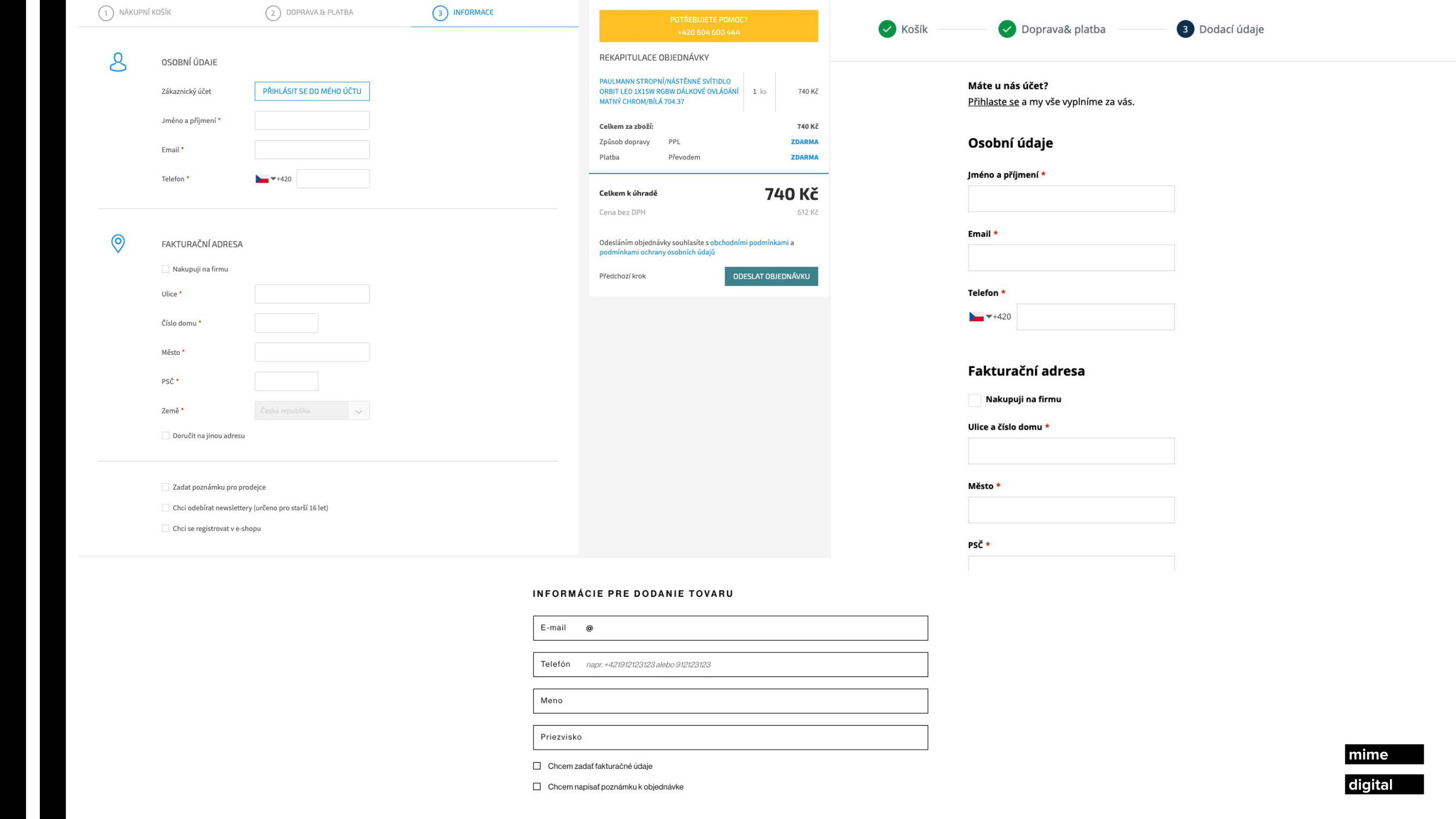Select the Informace step tab

coord(473,13)
